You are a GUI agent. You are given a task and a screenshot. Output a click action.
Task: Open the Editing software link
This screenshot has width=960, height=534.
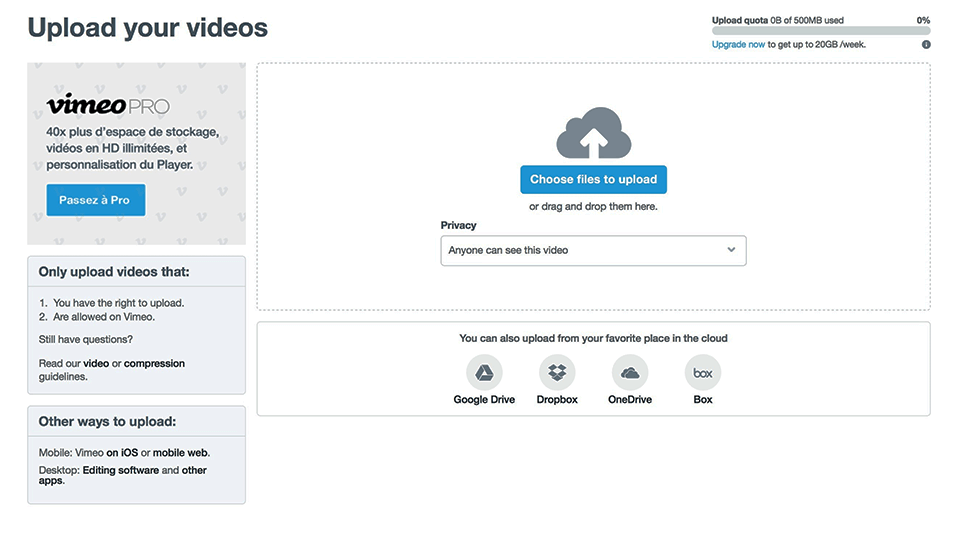121,470
